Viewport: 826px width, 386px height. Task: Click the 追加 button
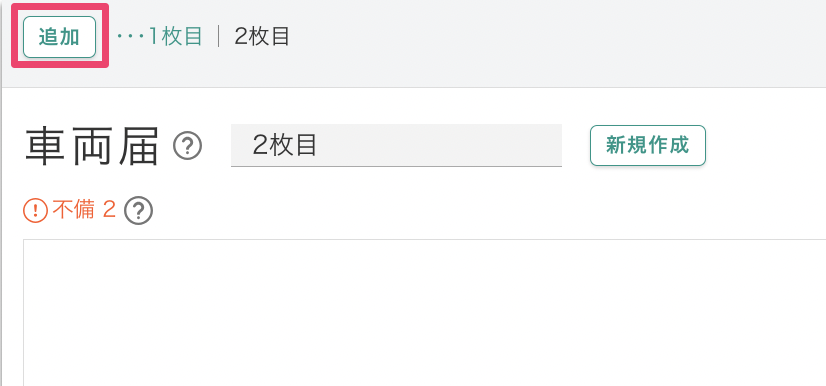pos(60,37)
